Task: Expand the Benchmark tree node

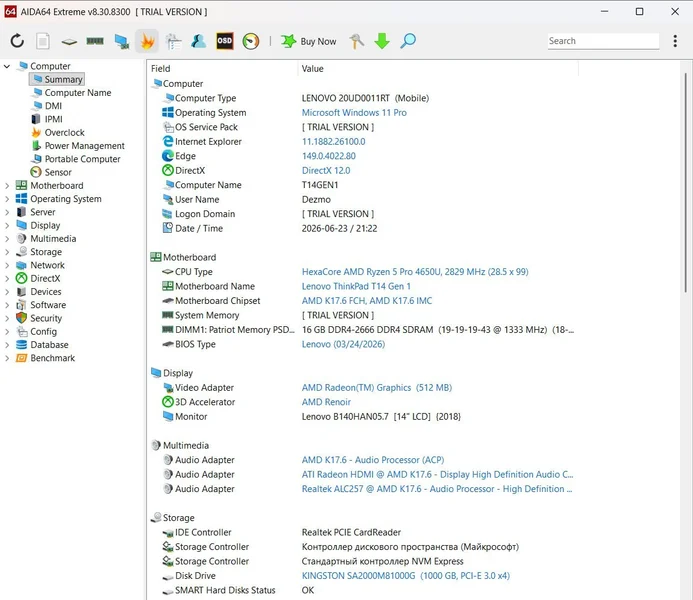Action: (7, 358)
